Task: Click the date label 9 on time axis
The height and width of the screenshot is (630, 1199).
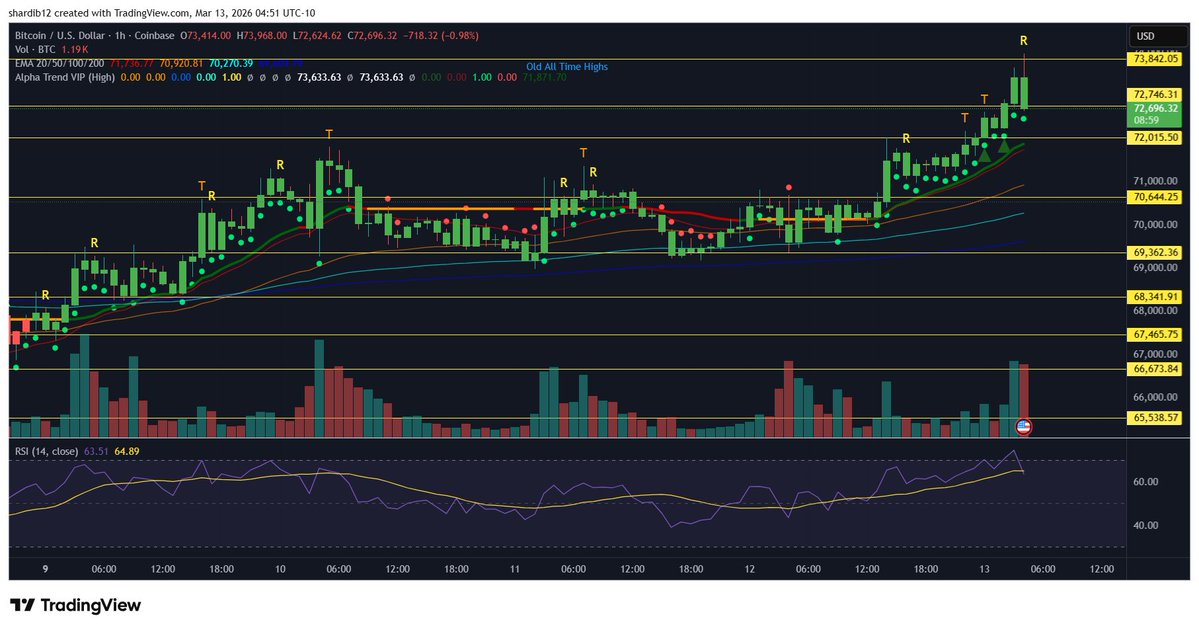Action: pos(45,569)
